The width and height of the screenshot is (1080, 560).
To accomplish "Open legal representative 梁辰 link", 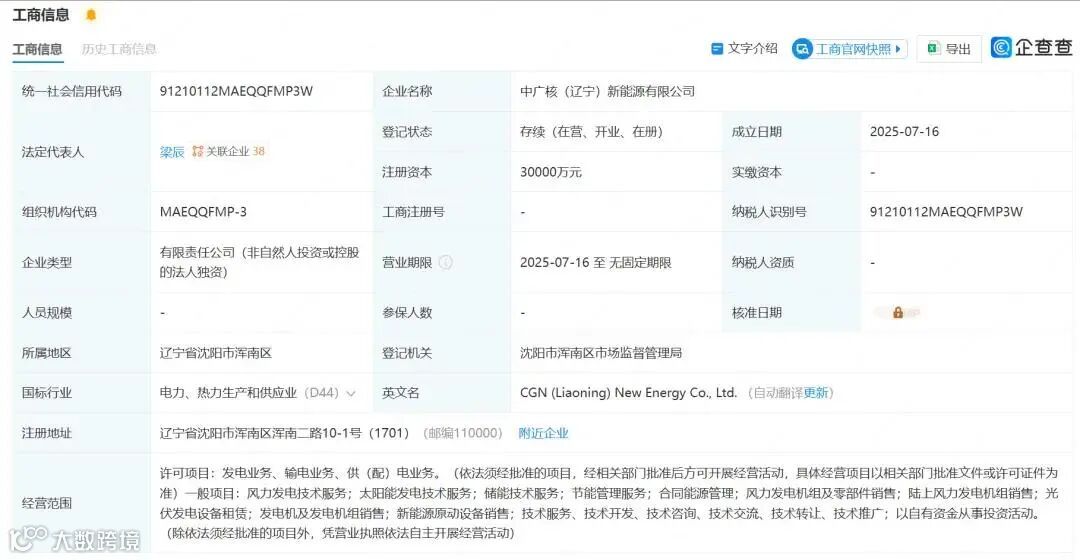I will coord(172,152).
